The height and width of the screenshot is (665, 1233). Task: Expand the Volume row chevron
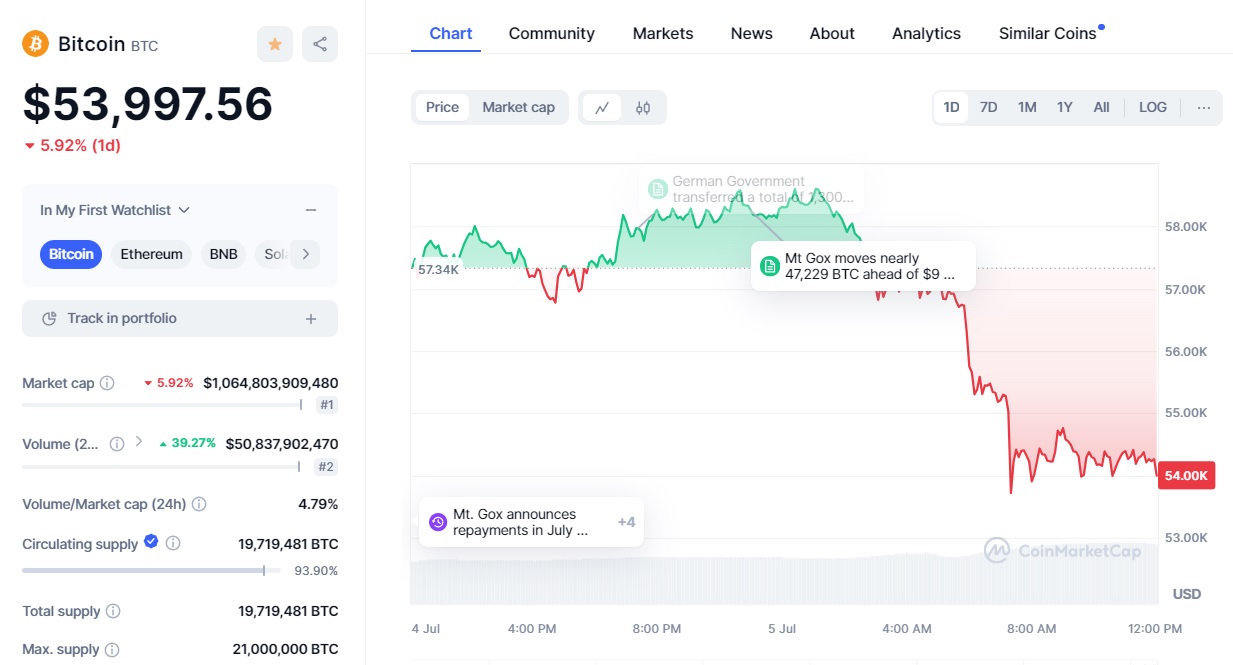(139, 442)
